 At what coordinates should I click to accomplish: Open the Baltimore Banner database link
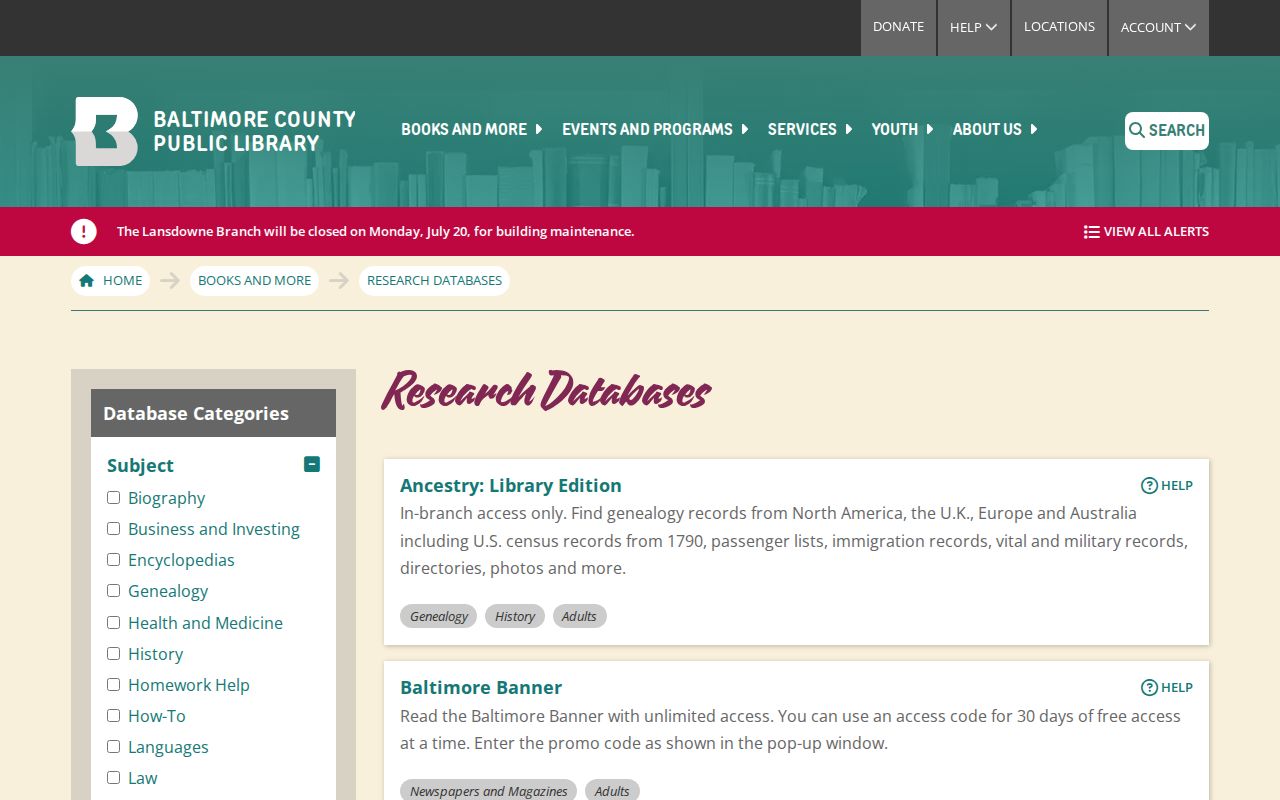[481, 687]
